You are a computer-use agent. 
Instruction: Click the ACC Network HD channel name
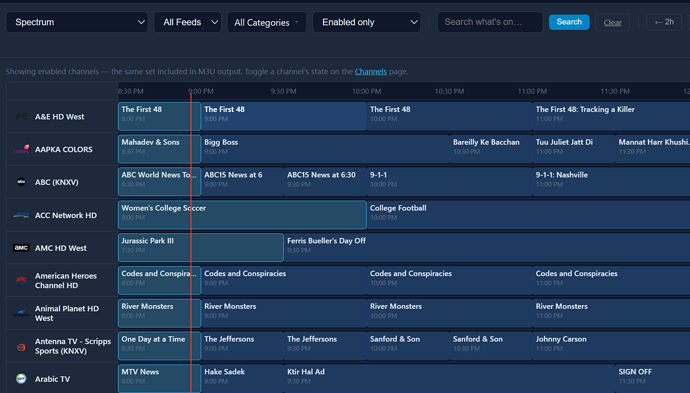click(66, 215)
